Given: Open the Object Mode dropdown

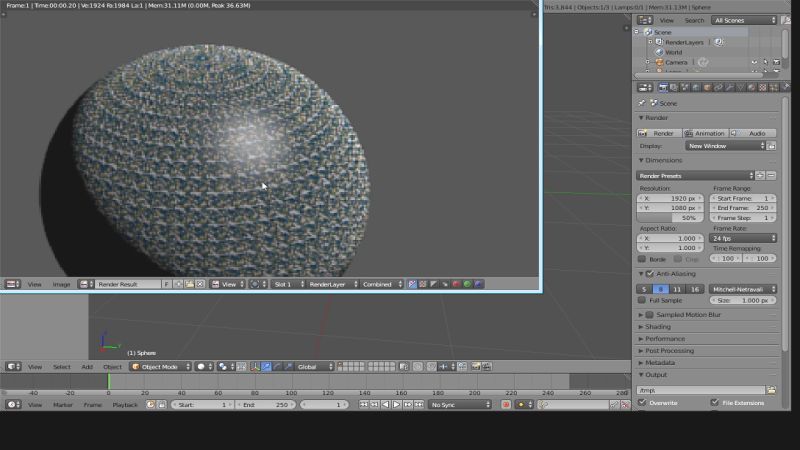Looking at the screenshot, I should tap(160, 367).
